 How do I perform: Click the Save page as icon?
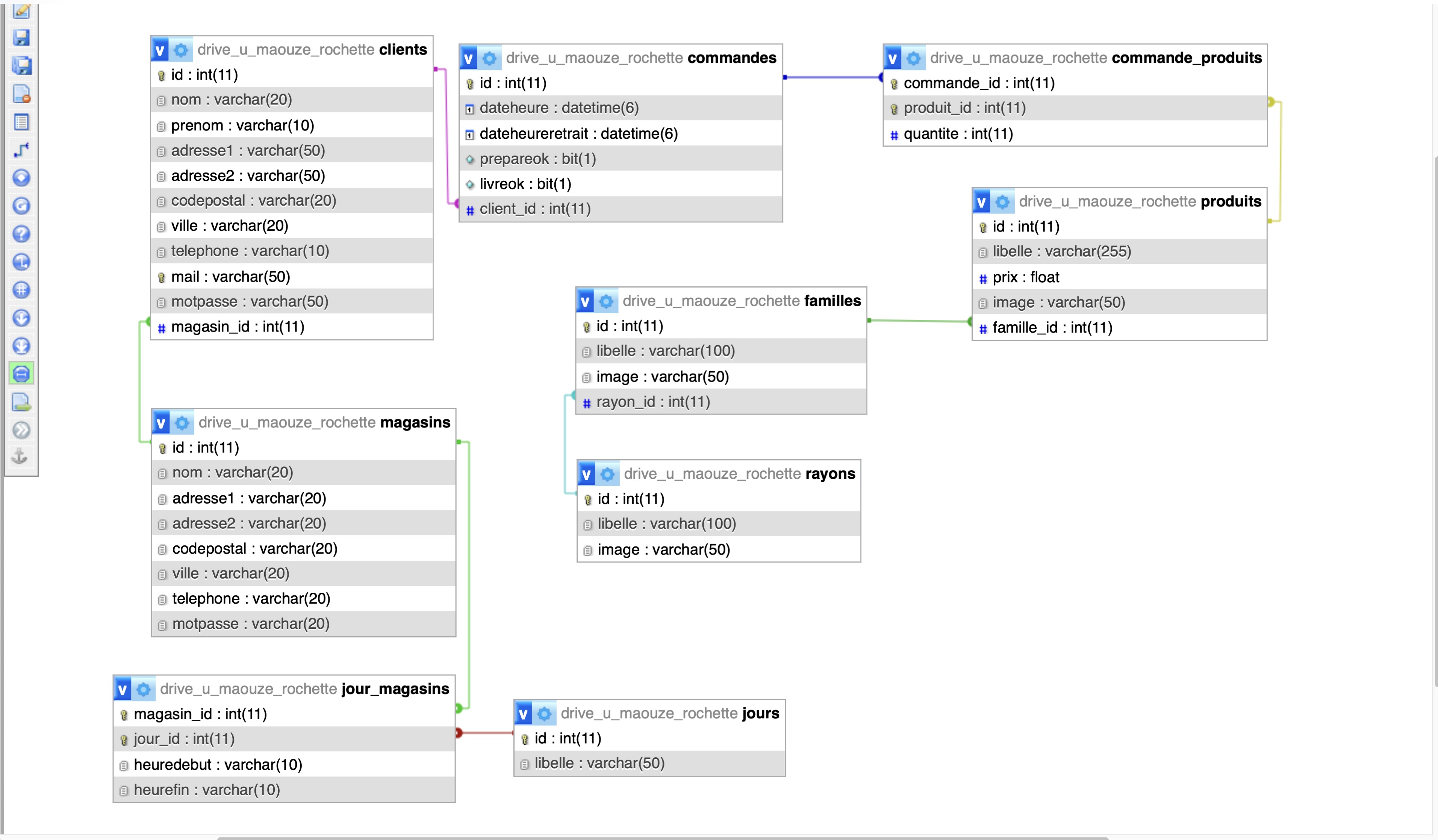point(22,66)
